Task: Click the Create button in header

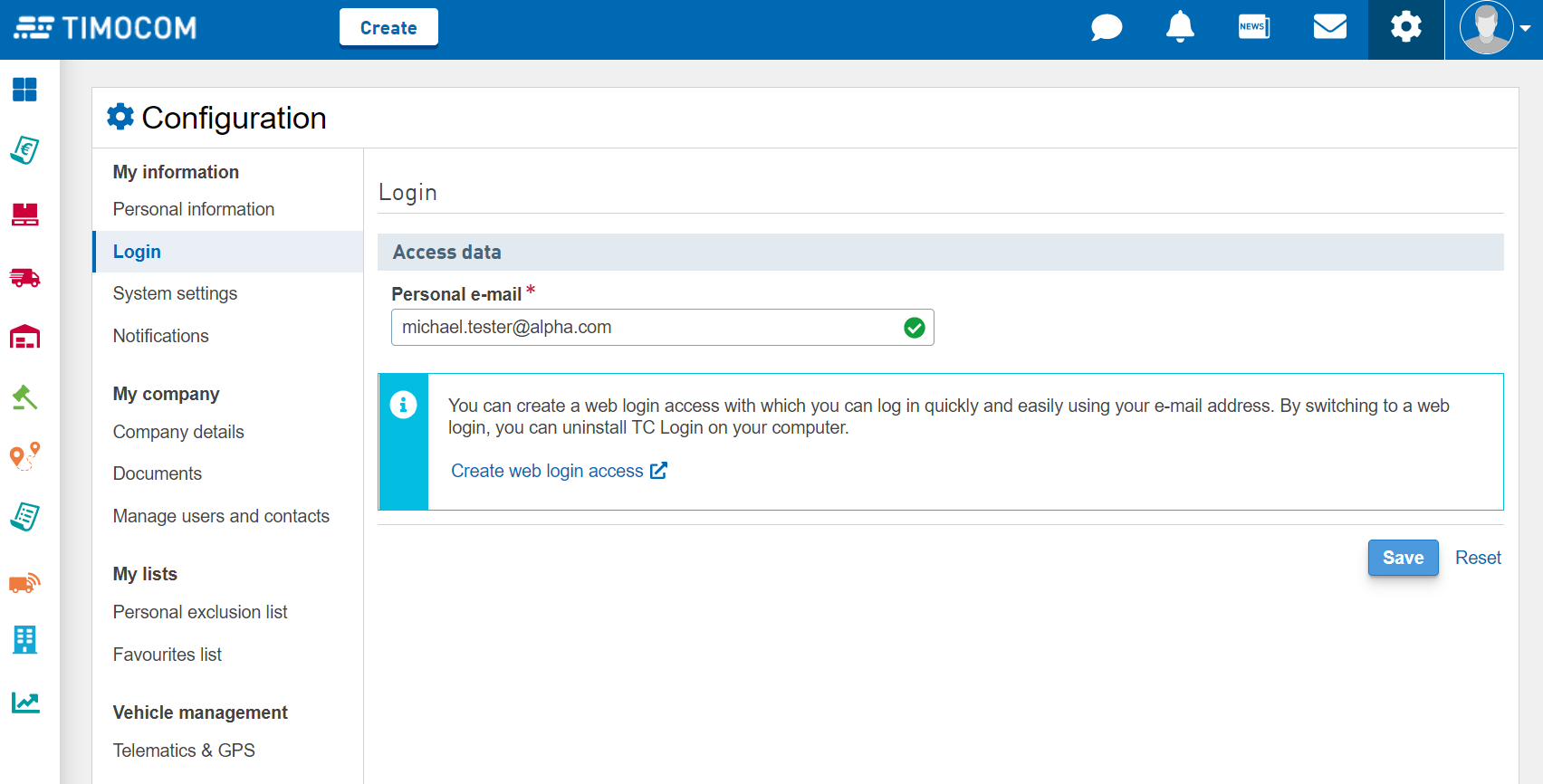Action: pyautogui.click(x=388, y=27)
